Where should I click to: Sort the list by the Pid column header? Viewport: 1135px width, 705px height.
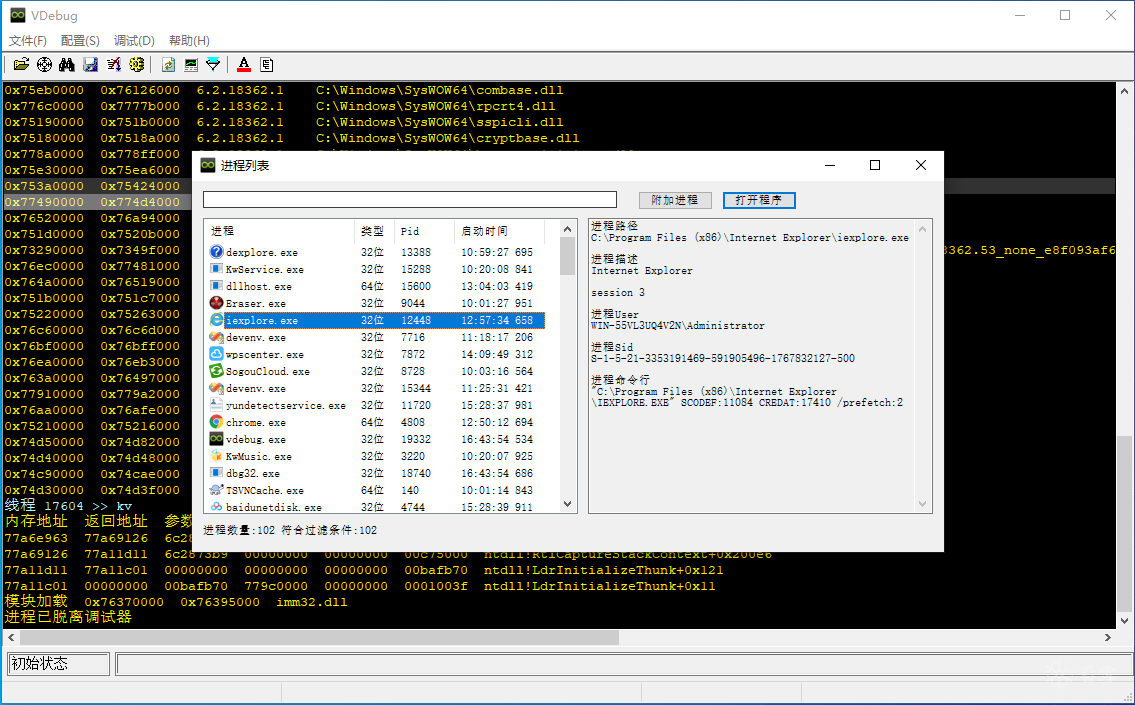(424, 231)
